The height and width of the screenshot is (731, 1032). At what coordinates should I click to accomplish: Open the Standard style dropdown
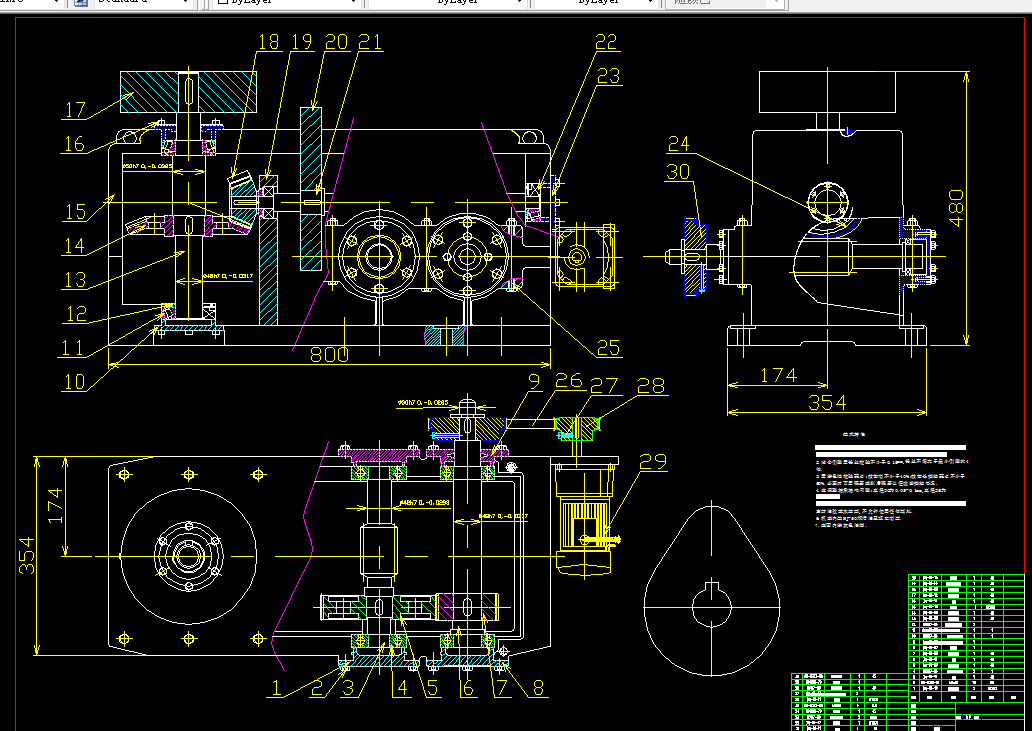143,2
